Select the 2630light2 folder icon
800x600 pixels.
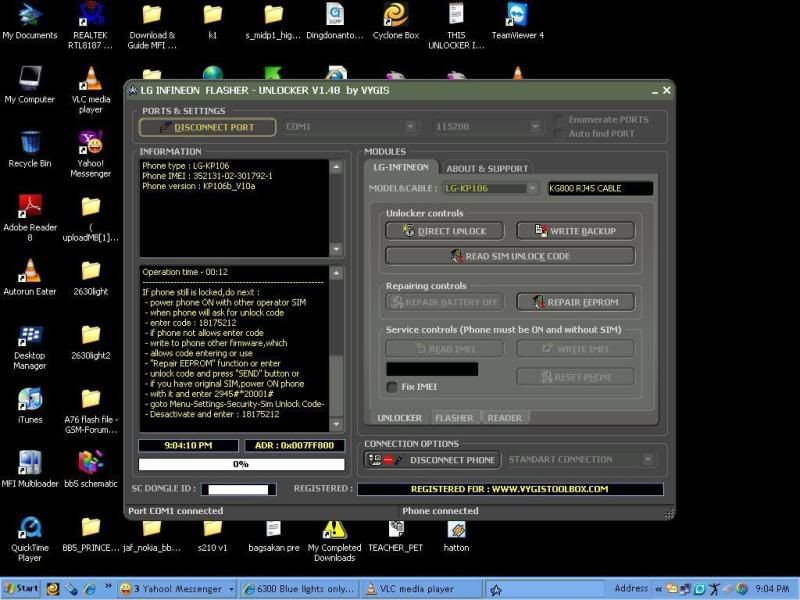pyautogui.click(x=90, y=342)
